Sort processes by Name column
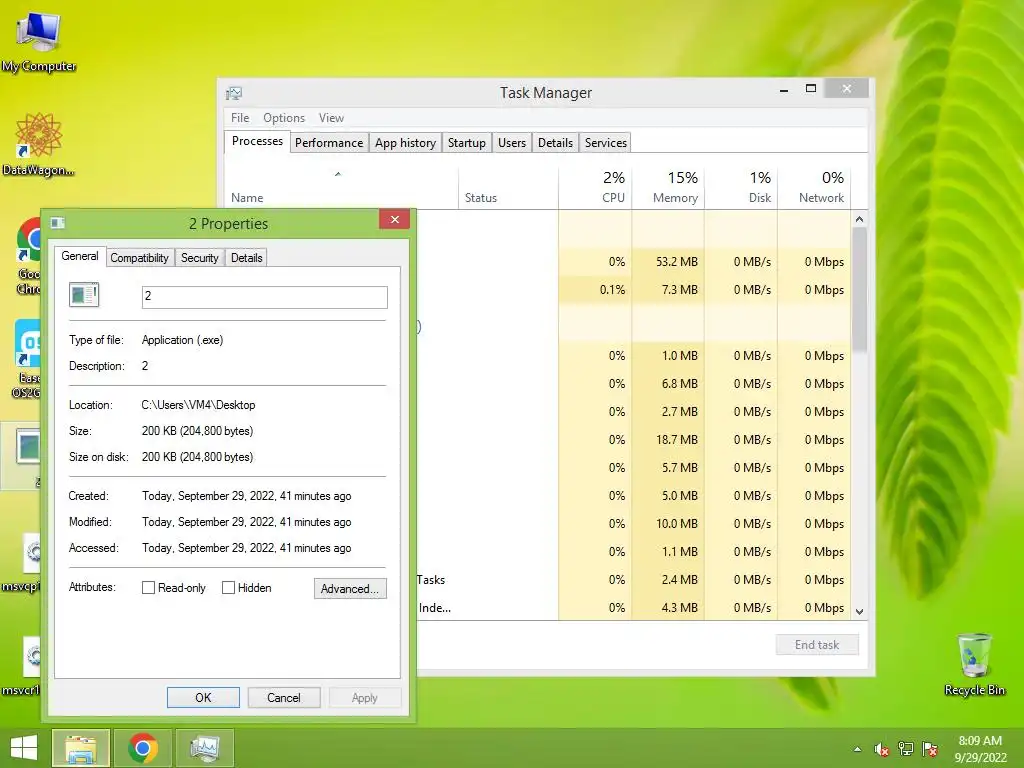 click(340, 189)
